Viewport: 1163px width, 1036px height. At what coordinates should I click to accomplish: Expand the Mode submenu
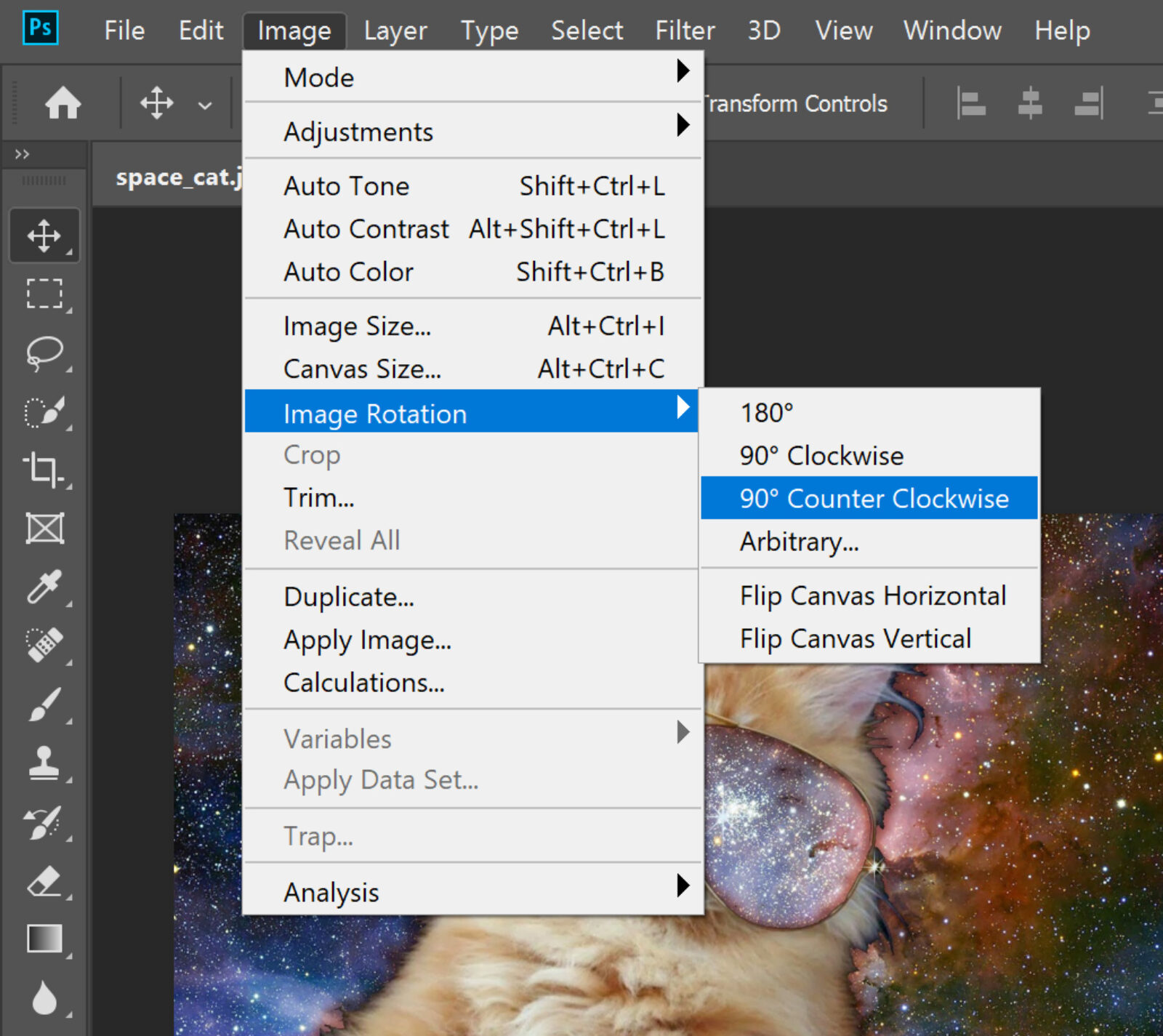point(473,76)
